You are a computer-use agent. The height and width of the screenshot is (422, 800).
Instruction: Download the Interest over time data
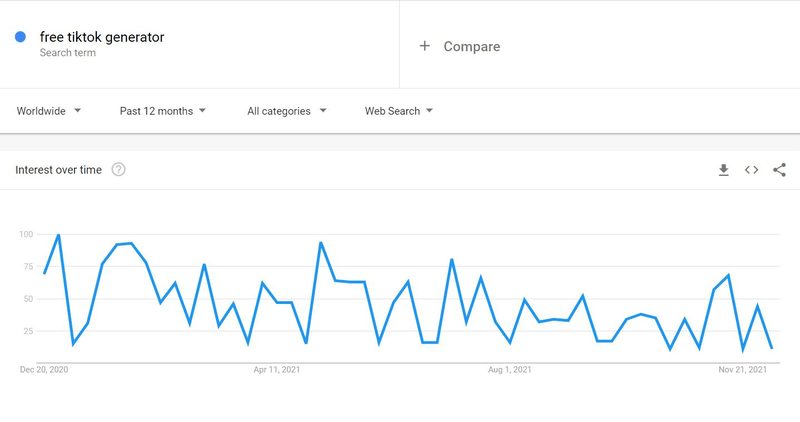(x=723, y=170)
